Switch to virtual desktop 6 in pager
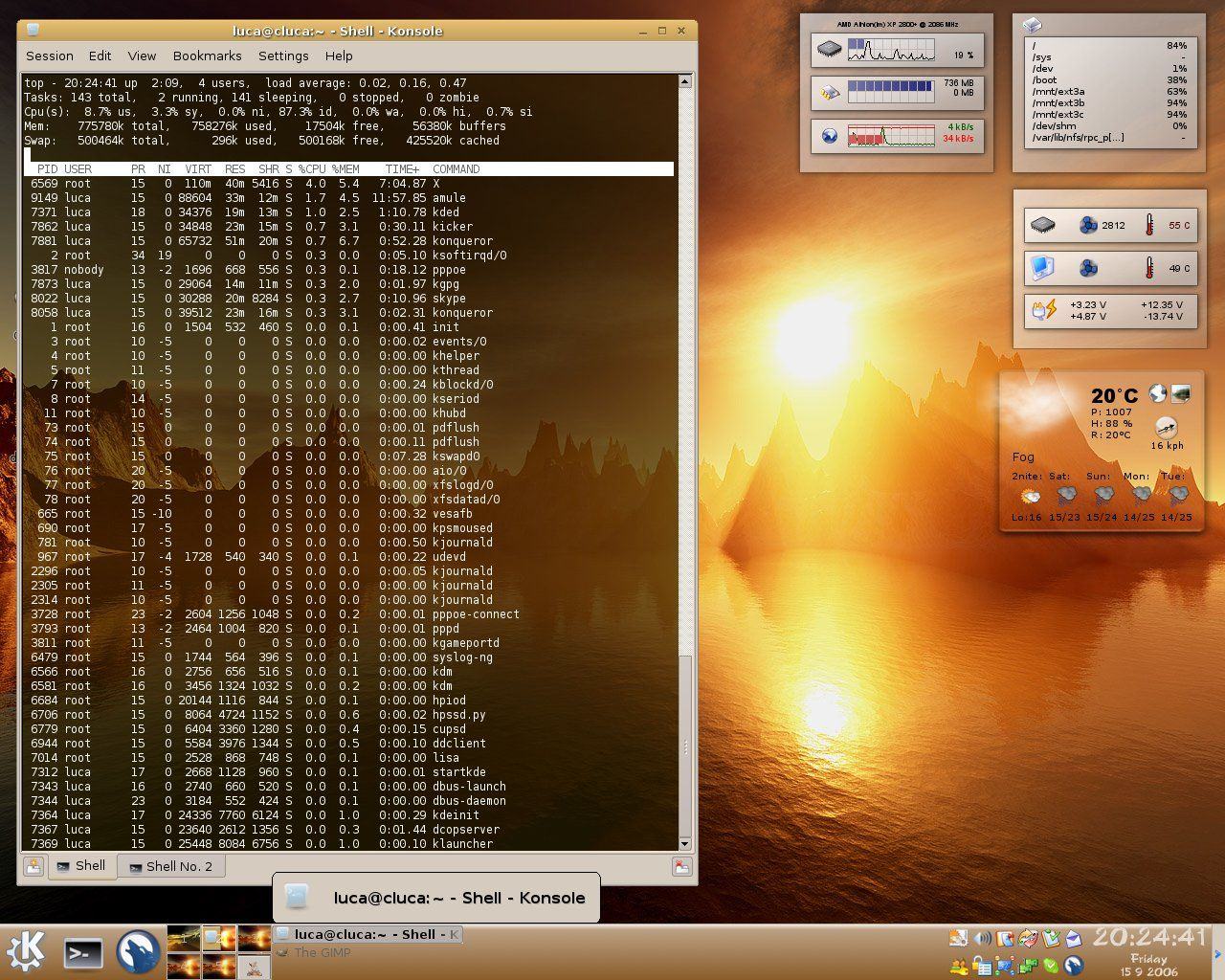 tap(254, 966)
